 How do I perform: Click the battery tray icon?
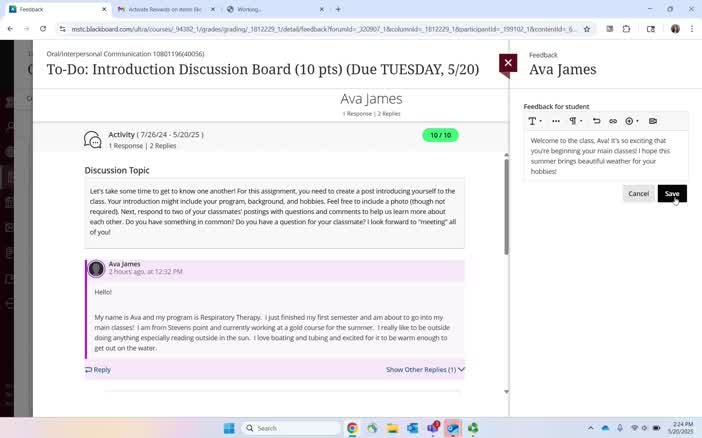656,428
